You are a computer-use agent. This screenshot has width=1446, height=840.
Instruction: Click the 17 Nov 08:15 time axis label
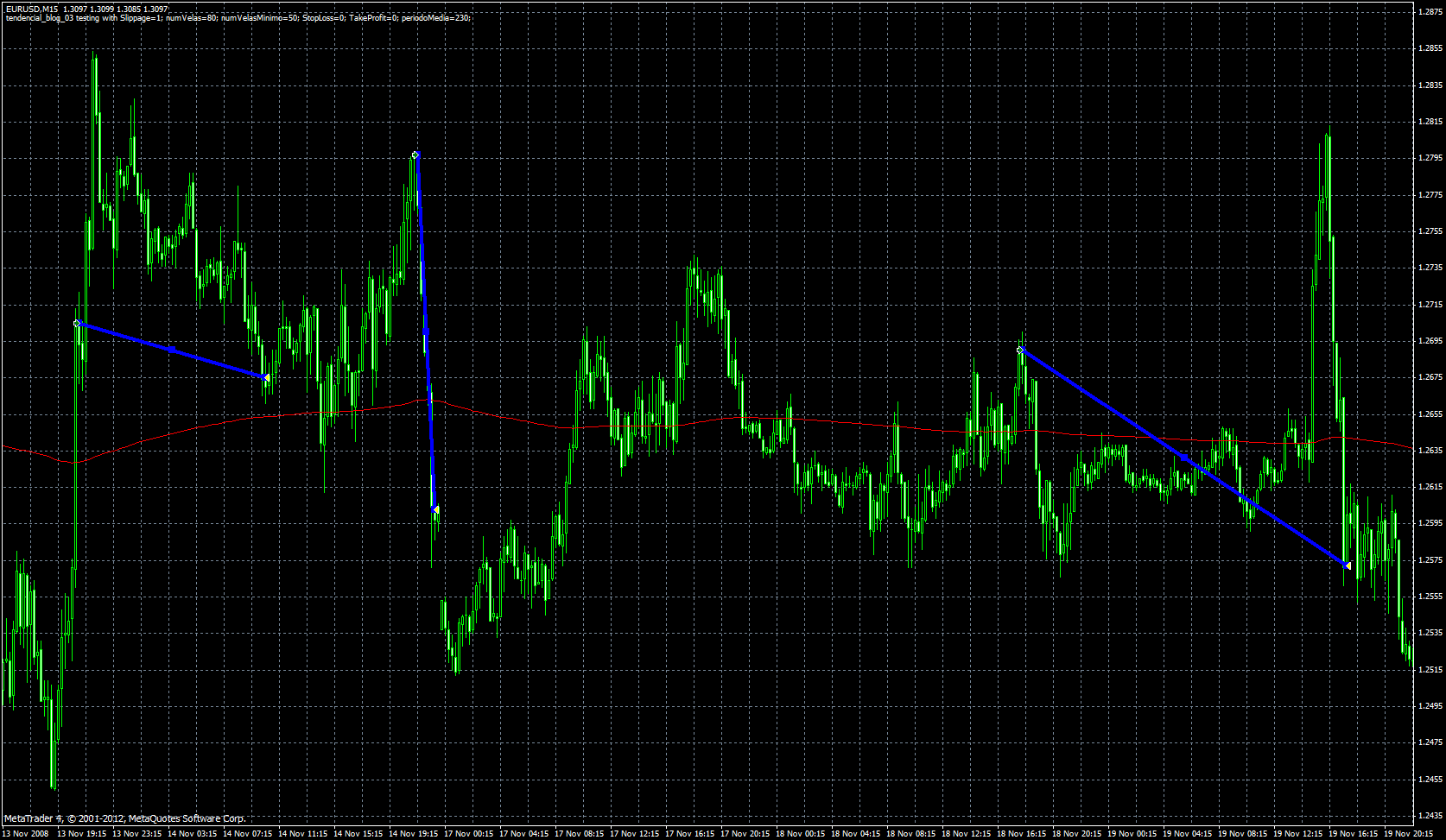click(580, 834)
